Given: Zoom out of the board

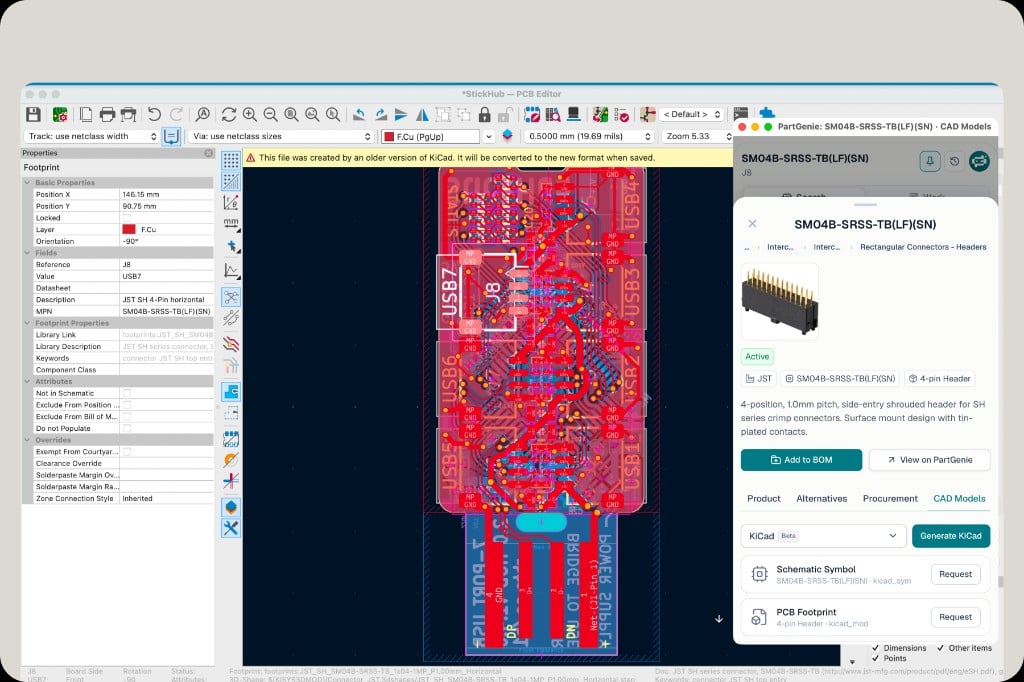Looking at the screenshot, I should [270, 114].
